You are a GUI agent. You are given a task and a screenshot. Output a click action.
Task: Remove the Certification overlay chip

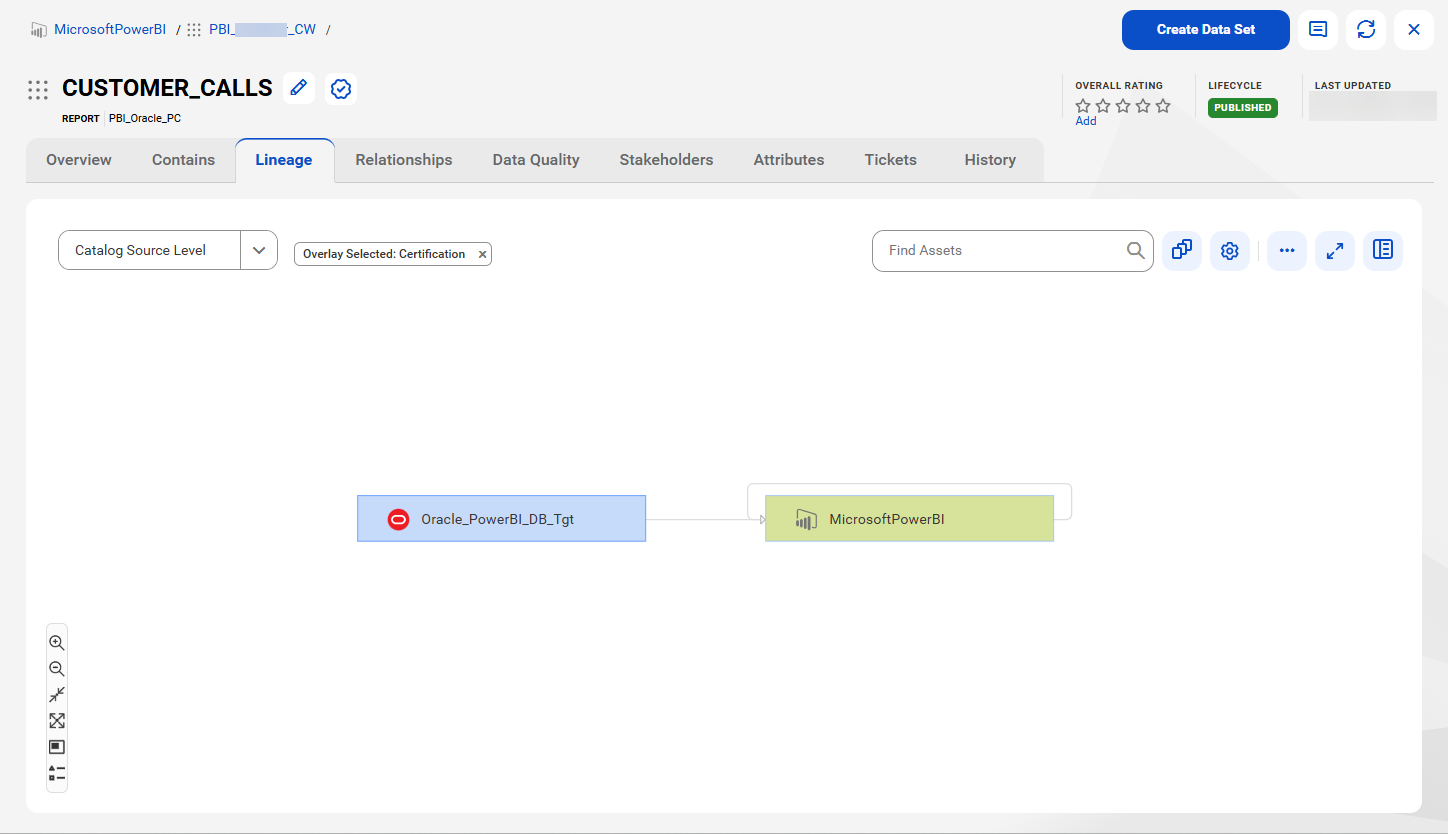click(x=482, y=254)
